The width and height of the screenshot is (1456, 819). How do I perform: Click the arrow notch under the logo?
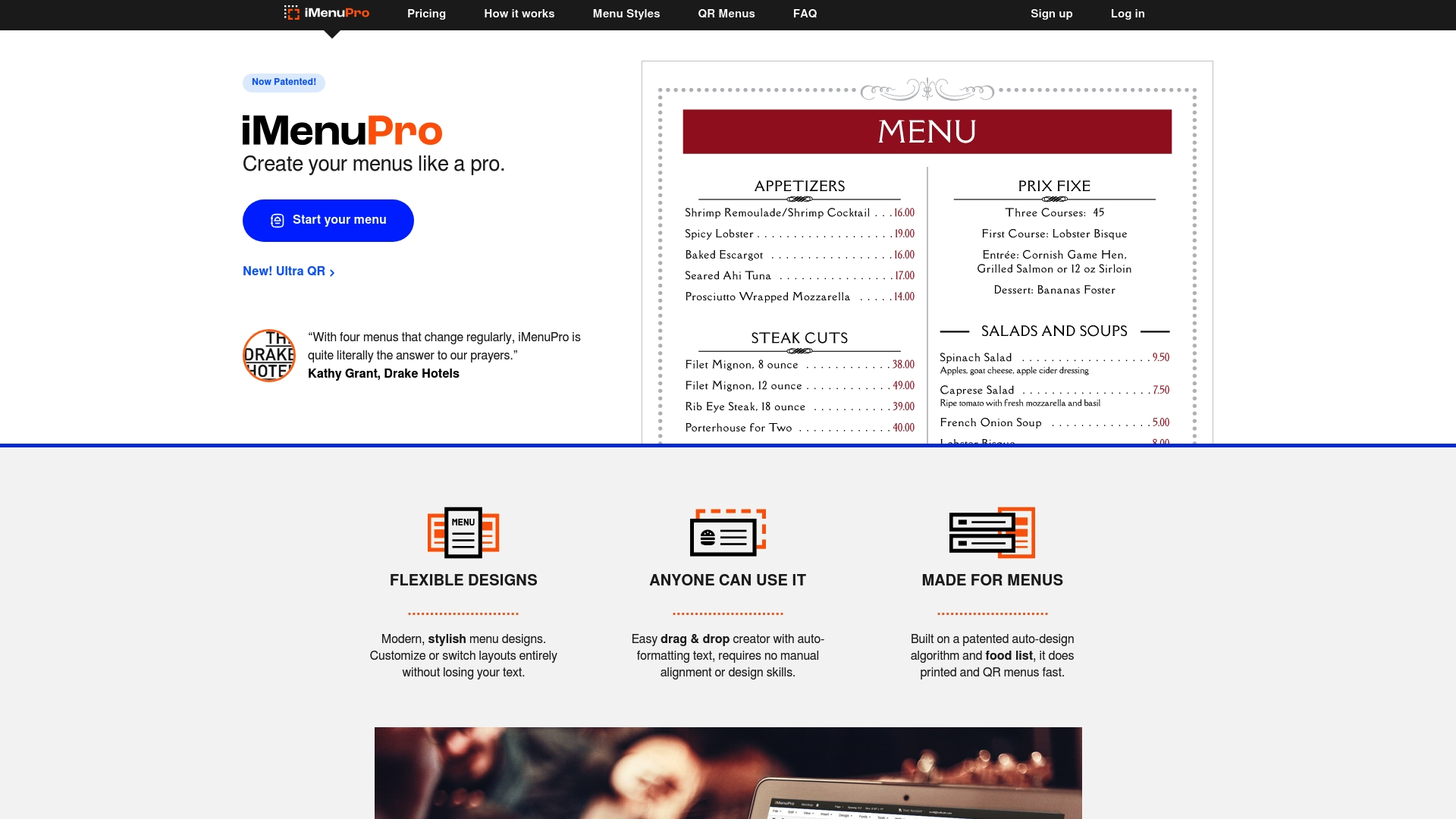332,33
